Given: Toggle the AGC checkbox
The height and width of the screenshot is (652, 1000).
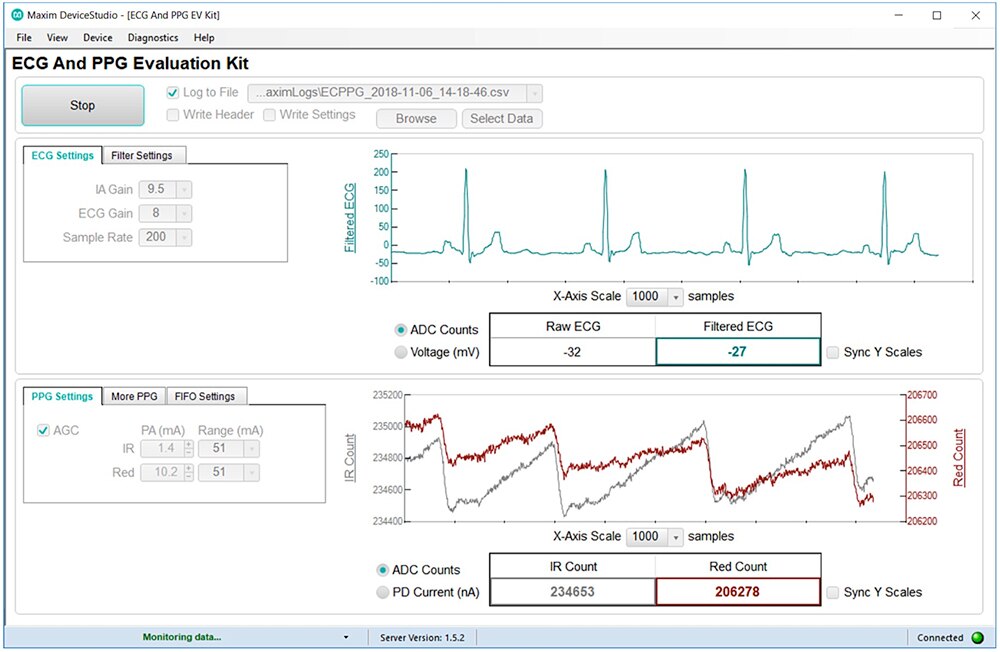Looking at the screenshot, I should point(43,431).
